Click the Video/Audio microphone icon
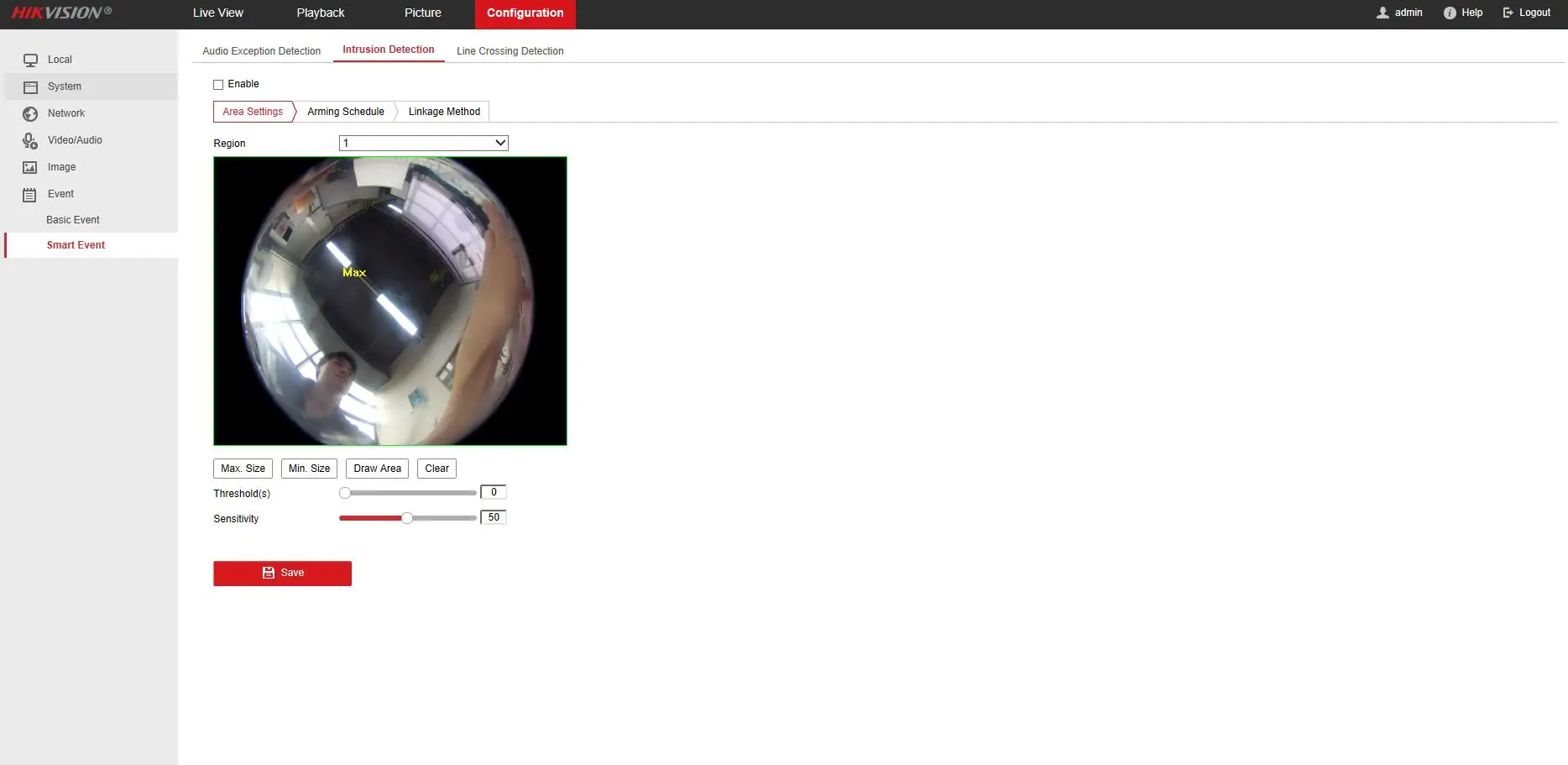 30,140
